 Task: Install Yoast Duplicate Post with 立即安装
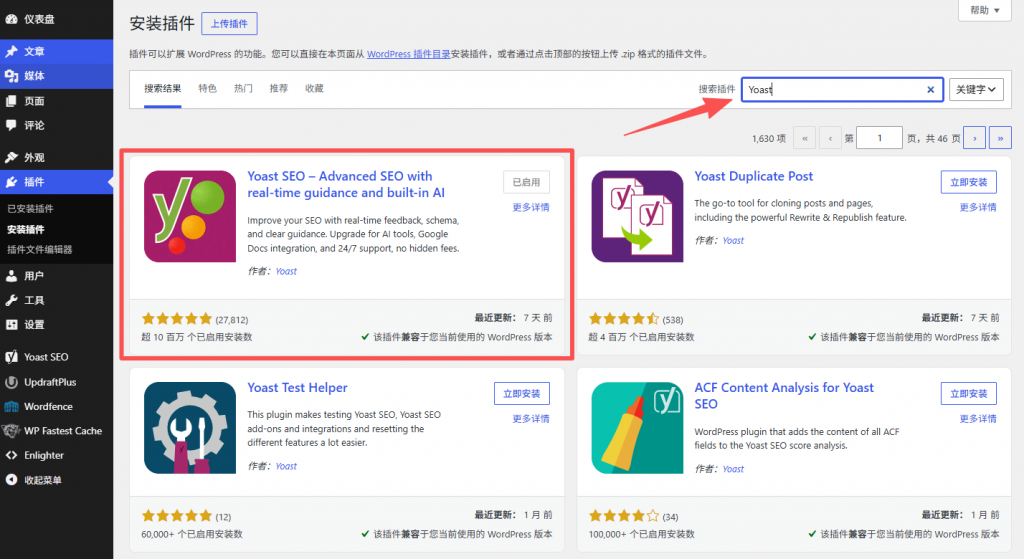(x=968, y=182)
